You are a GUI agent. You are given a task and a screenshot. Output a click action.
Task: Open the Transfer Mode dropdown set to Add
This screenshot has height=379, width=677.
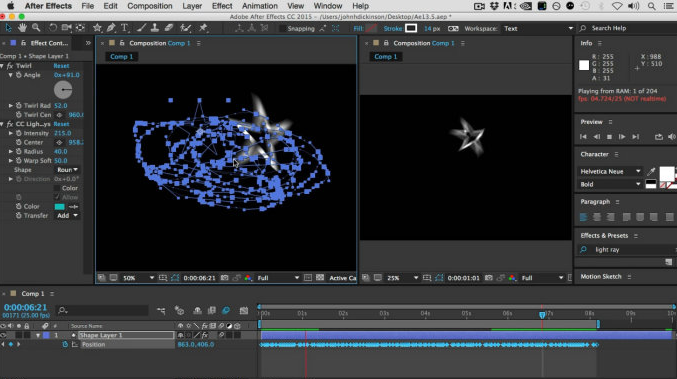(x=67, y=215)
